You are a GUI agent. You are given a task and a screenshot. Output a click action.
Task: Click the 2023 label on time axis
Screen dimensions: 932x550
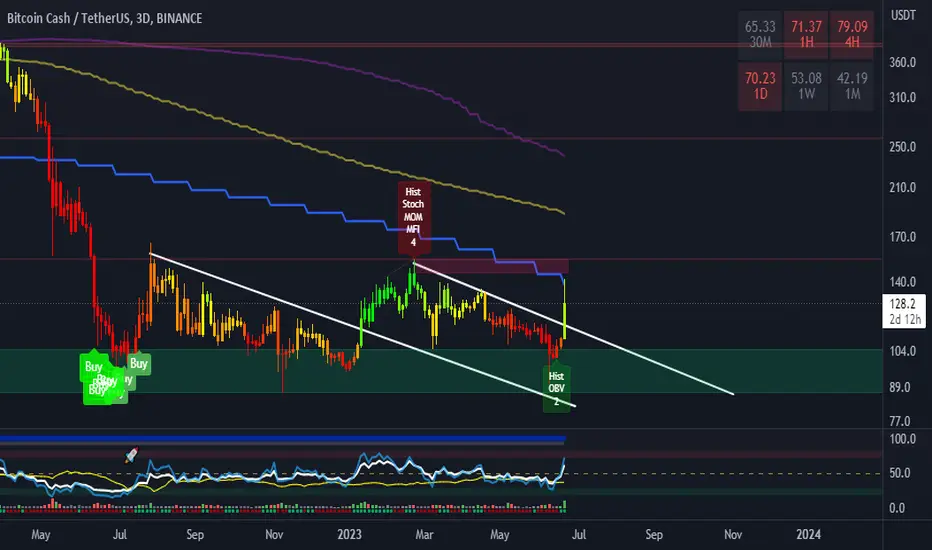[349, 535]
